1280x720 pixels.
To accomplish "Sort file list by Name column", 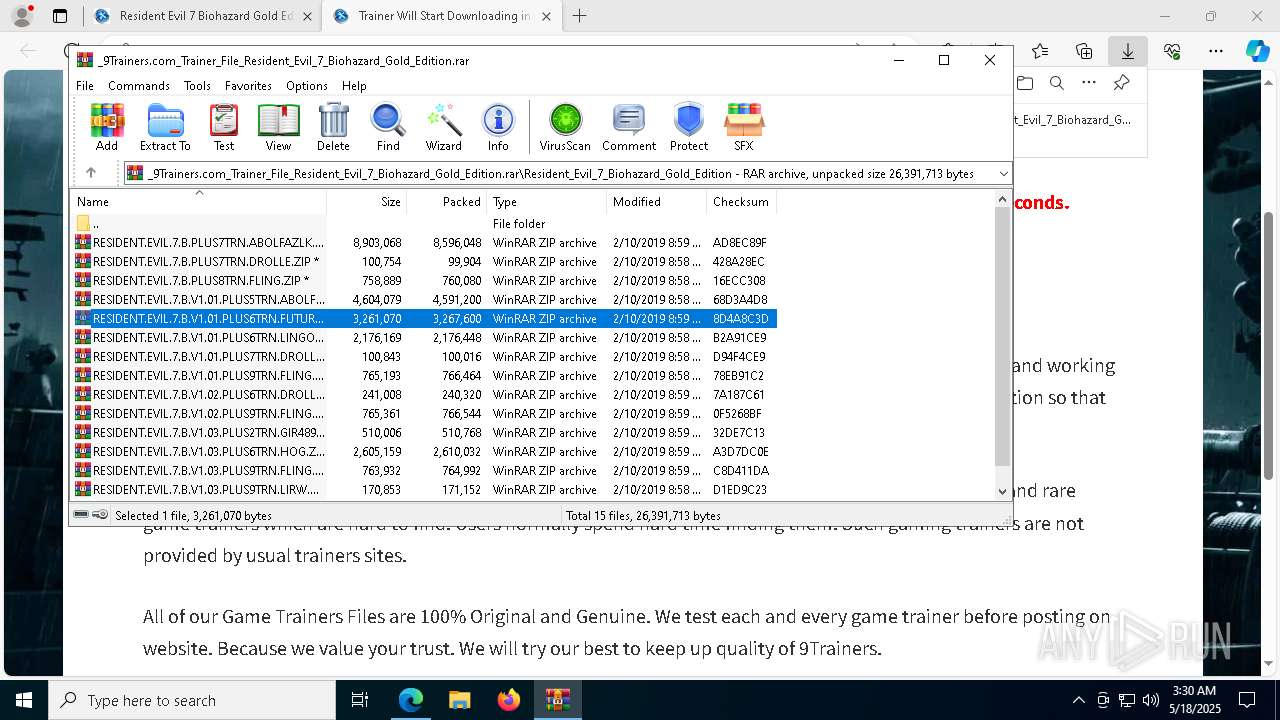I will [198, 201].
